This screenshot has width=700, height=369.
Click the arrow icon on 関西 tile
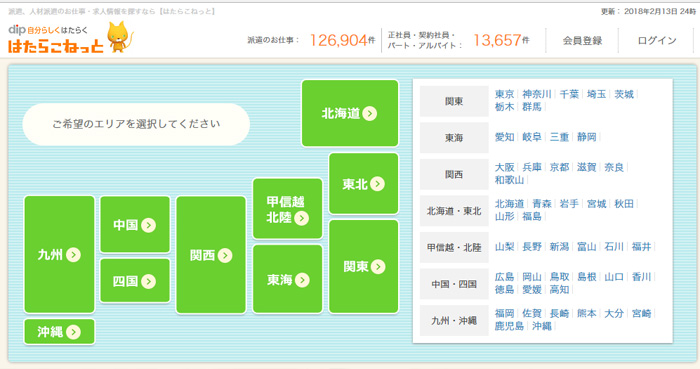(x=225, y=255)
